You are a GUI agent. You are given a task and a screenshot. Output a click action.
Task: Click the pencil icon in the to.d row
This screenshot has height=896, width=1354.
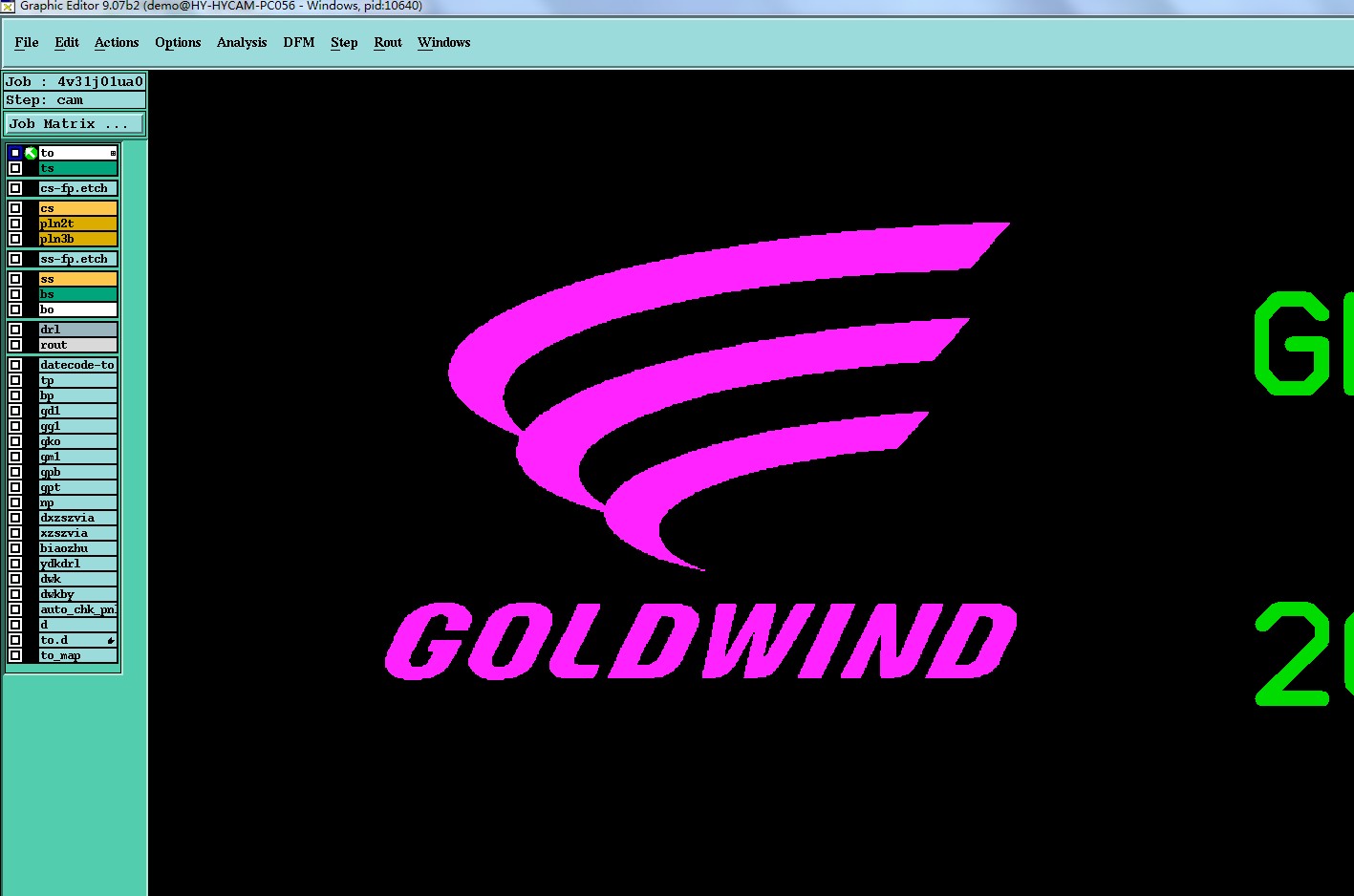coord(111,640)
